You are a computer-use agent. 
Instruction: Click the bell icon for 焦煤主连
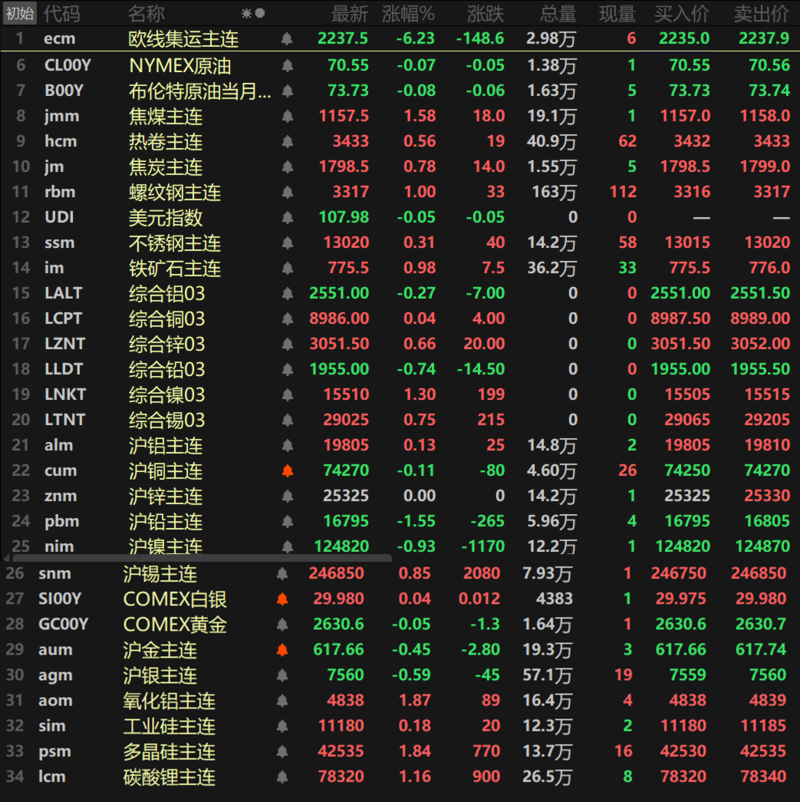287,116
